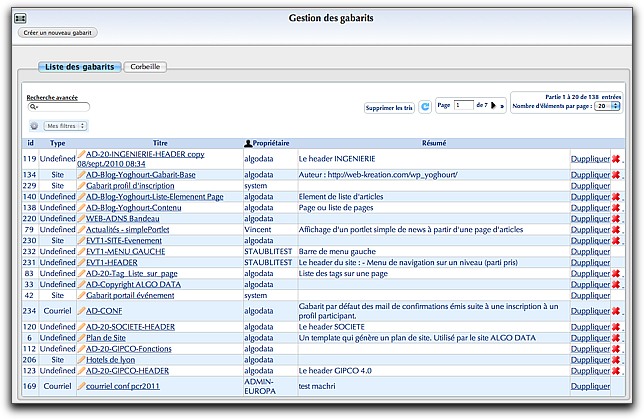Click summary 'Element de liste d'articles'
This screenshot has width=644, height=419.
pos(340,197)
